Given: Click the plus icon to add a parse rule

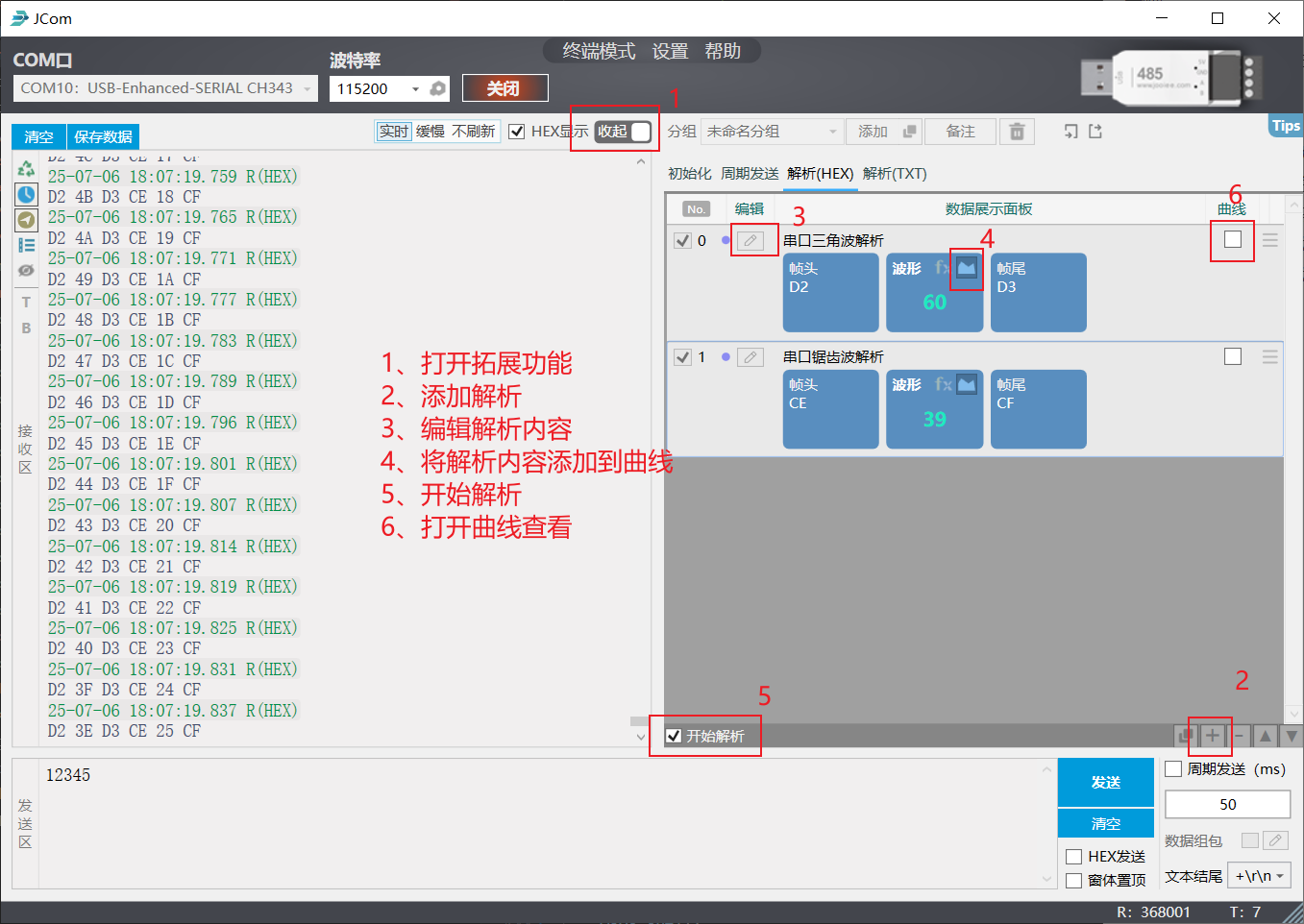Looking at the screenshot, I should (x=1213, y=736).
